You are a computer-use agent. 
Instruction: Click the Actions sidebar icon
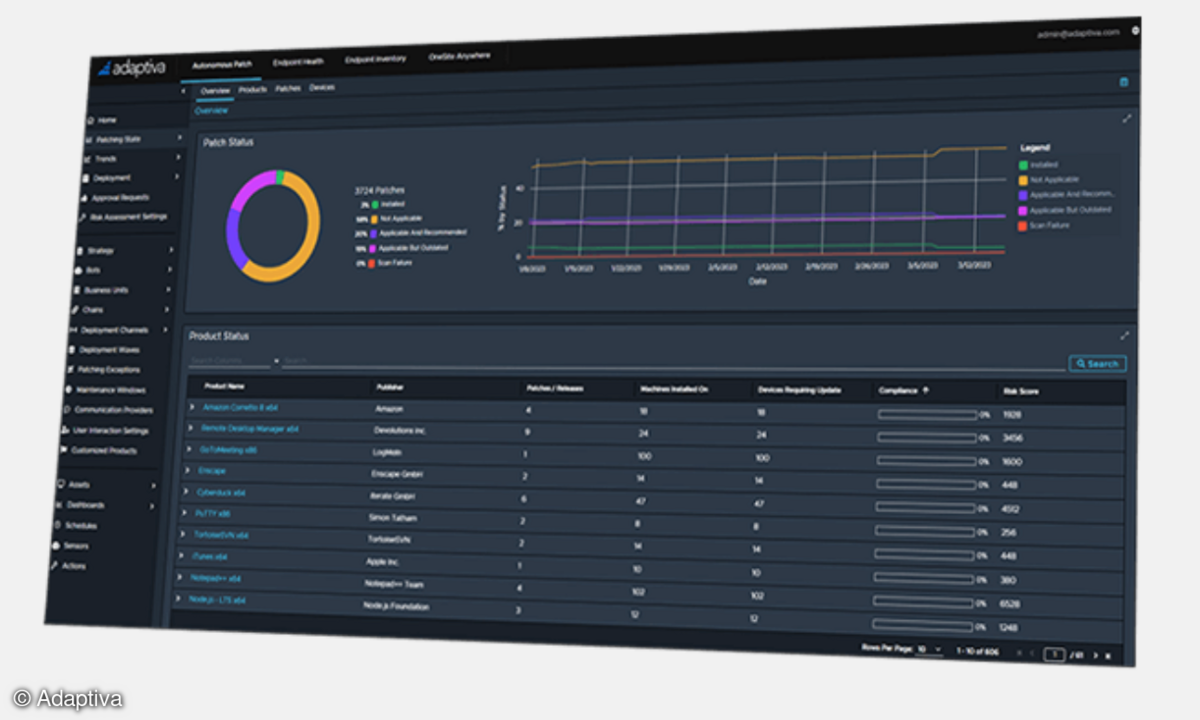(x=53, y=566)
